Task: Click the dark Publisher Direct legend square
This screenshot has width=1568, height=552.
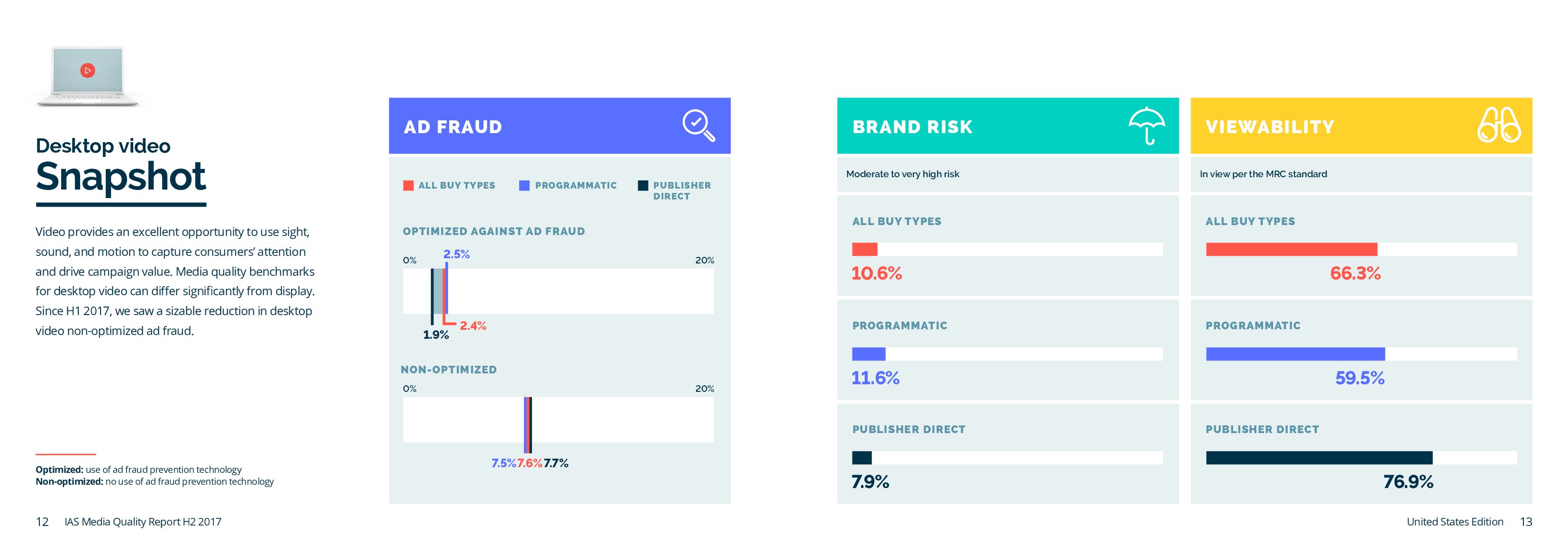Action: (x=643, y=186)
